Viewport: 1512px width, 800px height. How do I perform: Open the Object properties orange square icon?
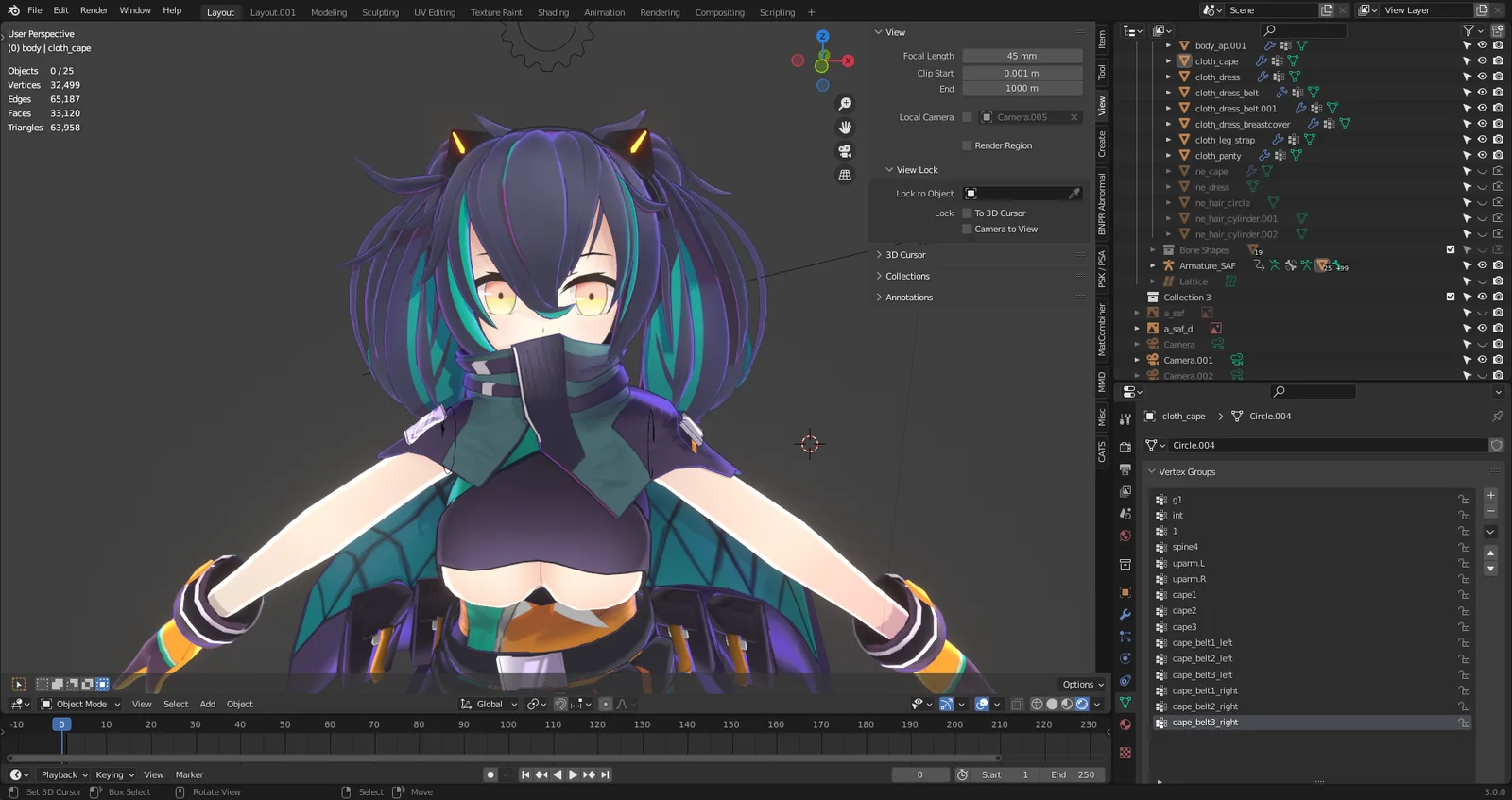[x=1125, y=593]
